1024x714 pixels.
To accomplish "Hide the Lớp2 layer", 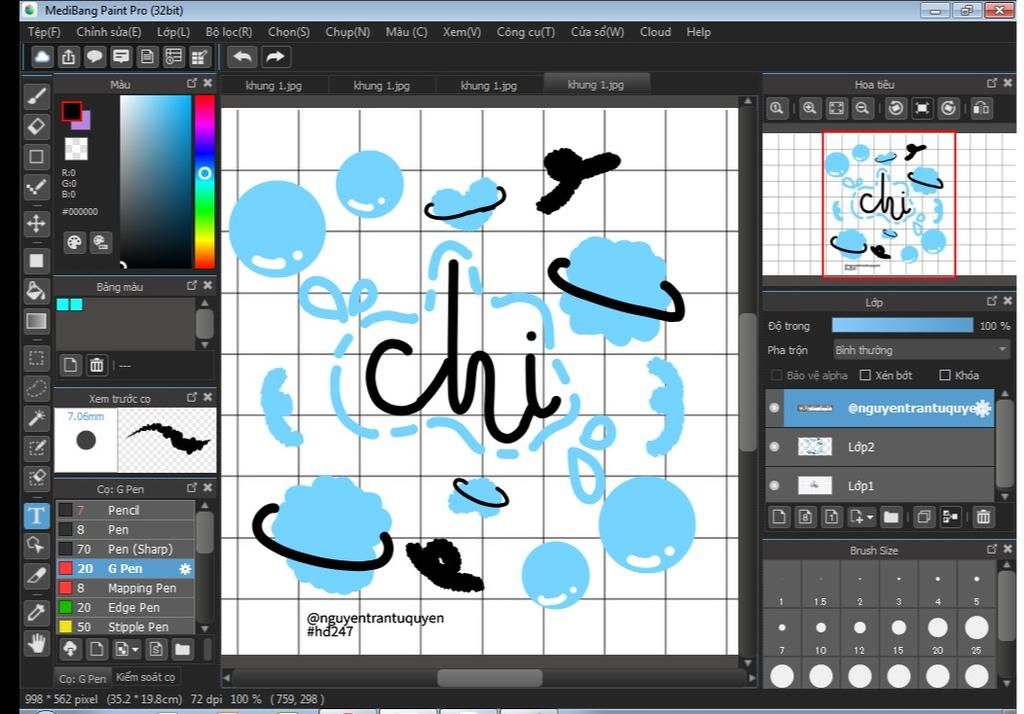I will point(775,447).
